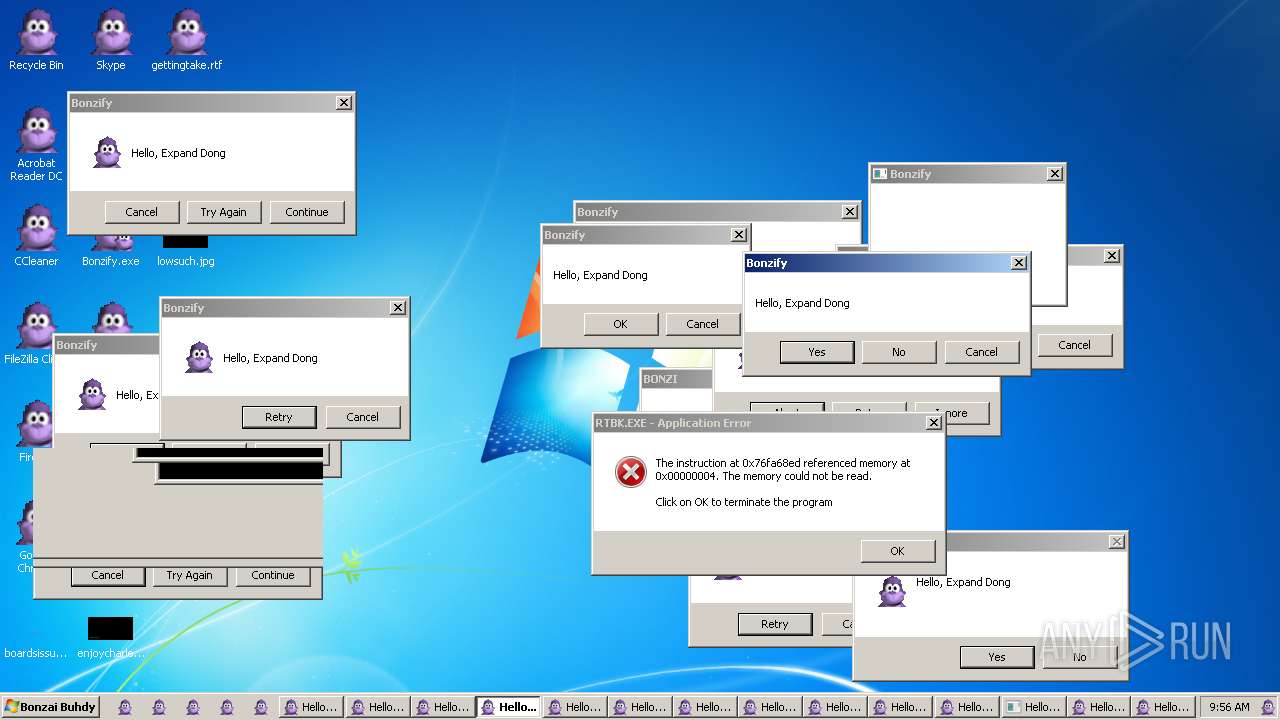
Task: Open the Recycle Bin desktop icon
Action: coord(36,41)
